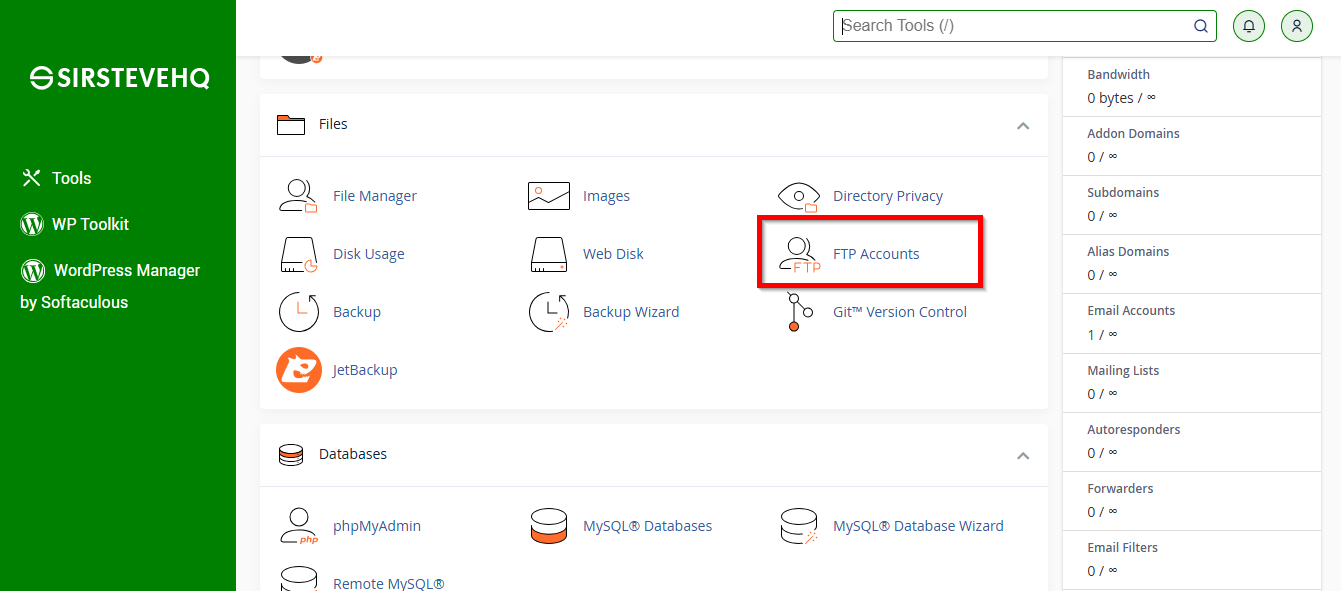Click the Files section folder icon
The image size is (1341, 591).
291,124
